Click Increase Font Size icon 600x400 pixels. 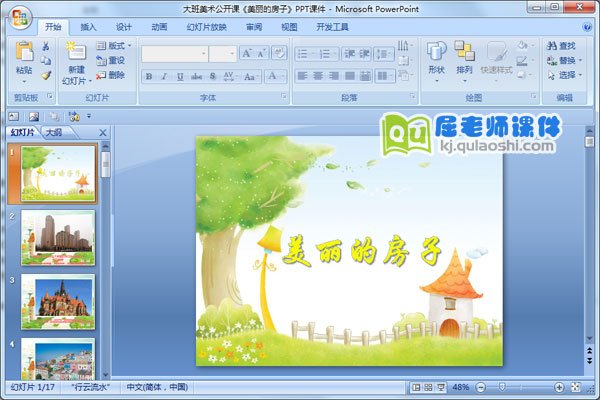[x=247, y=54]
